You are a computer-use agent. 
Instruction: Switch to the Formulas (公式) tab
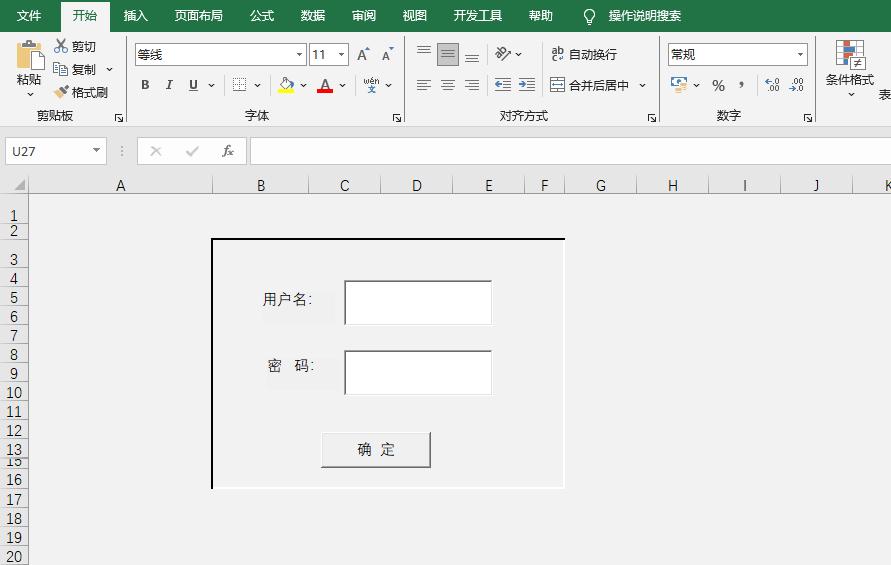coord(262,16)
